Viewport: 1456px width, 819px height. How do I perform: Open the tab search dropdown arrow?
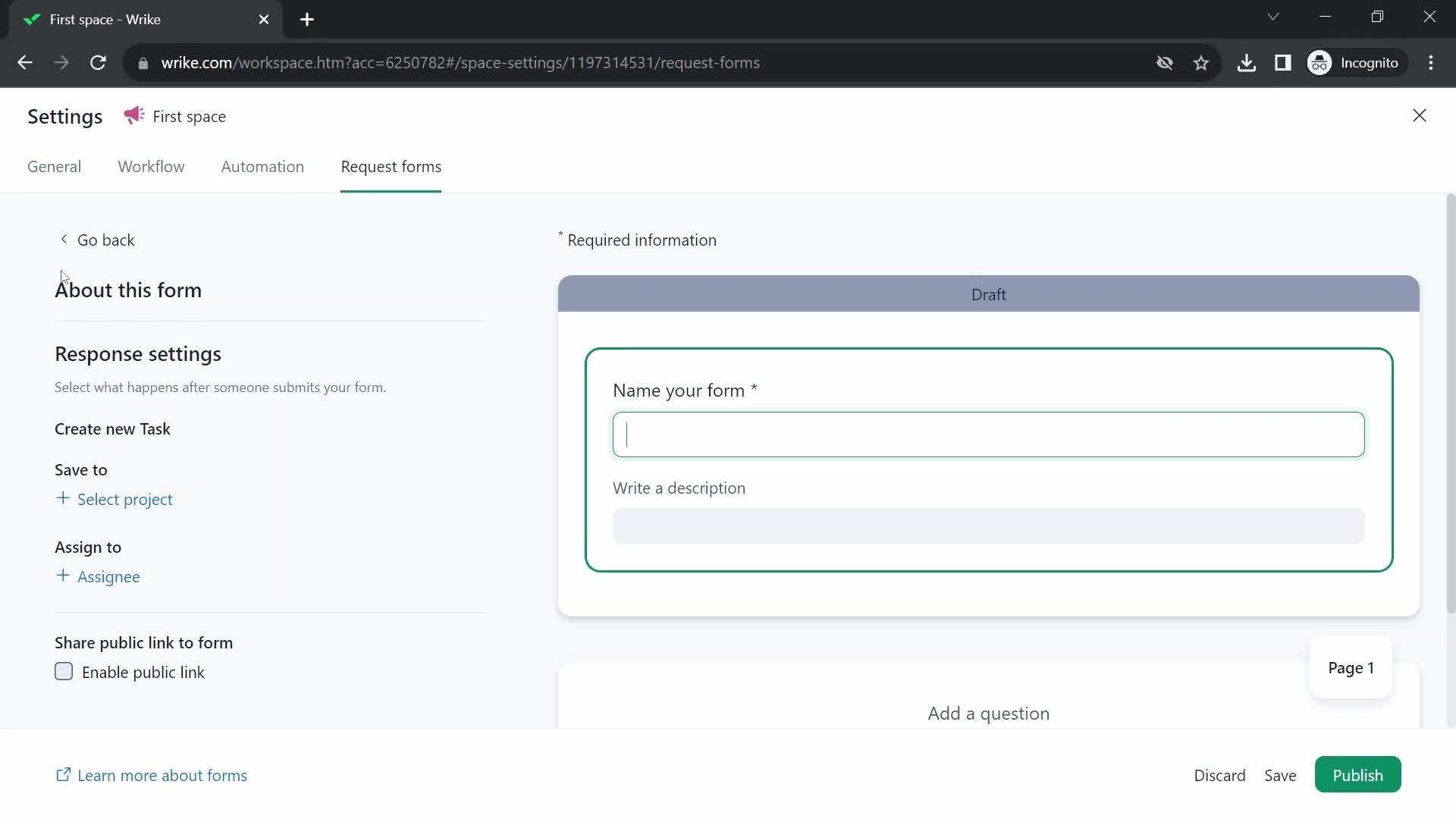pyautogui.click(x=1273, y=17)
